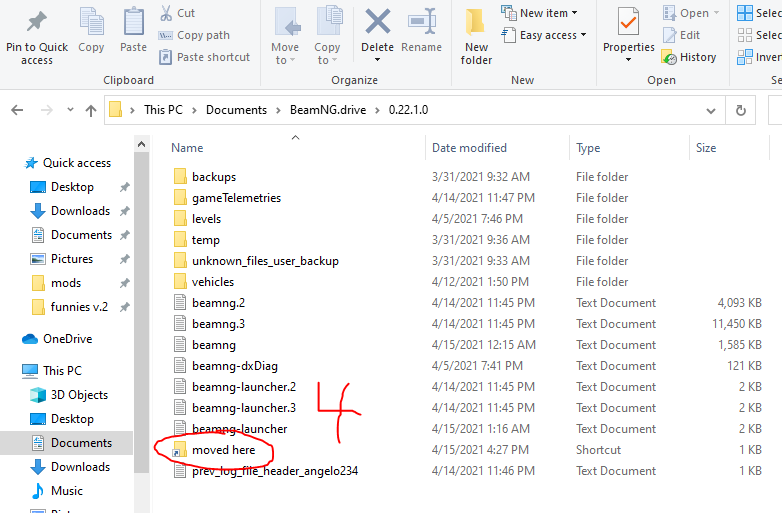This screenshot has height=513, width=782.
Task: Open the Delete dropdown arrow
Action: (x=378, y=60)
